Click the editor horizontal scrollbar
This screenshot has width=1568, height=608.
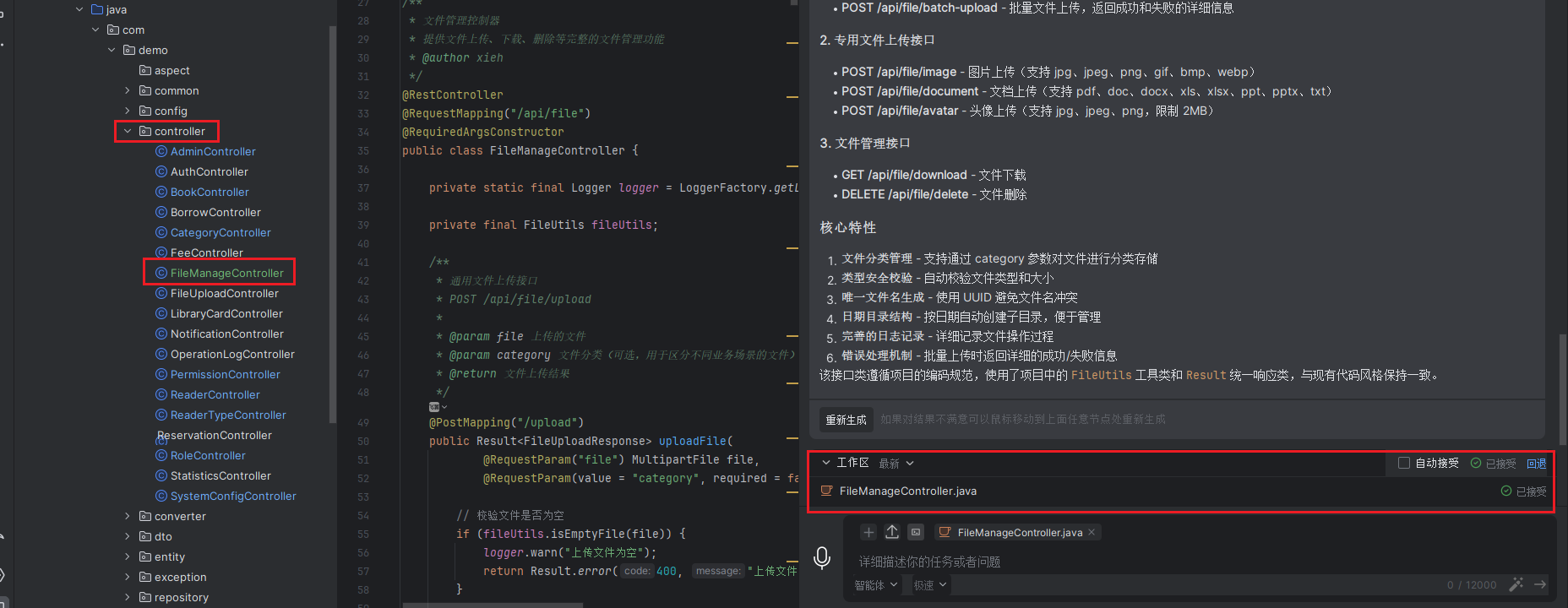[x=493, y=605]
